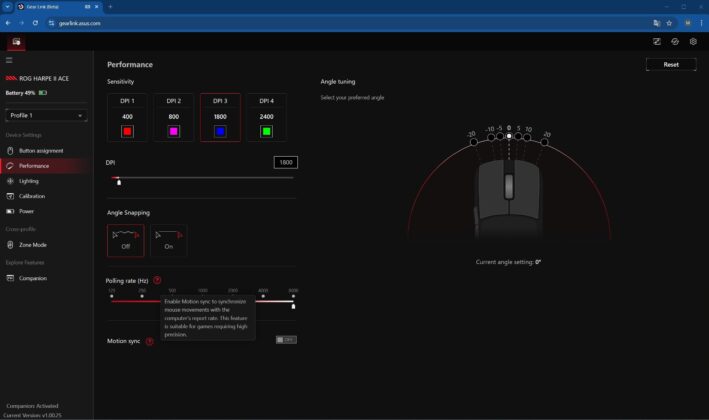Open the Chrome three-dot menu
Screen dimensions: 709x420
tap(701, 23)
